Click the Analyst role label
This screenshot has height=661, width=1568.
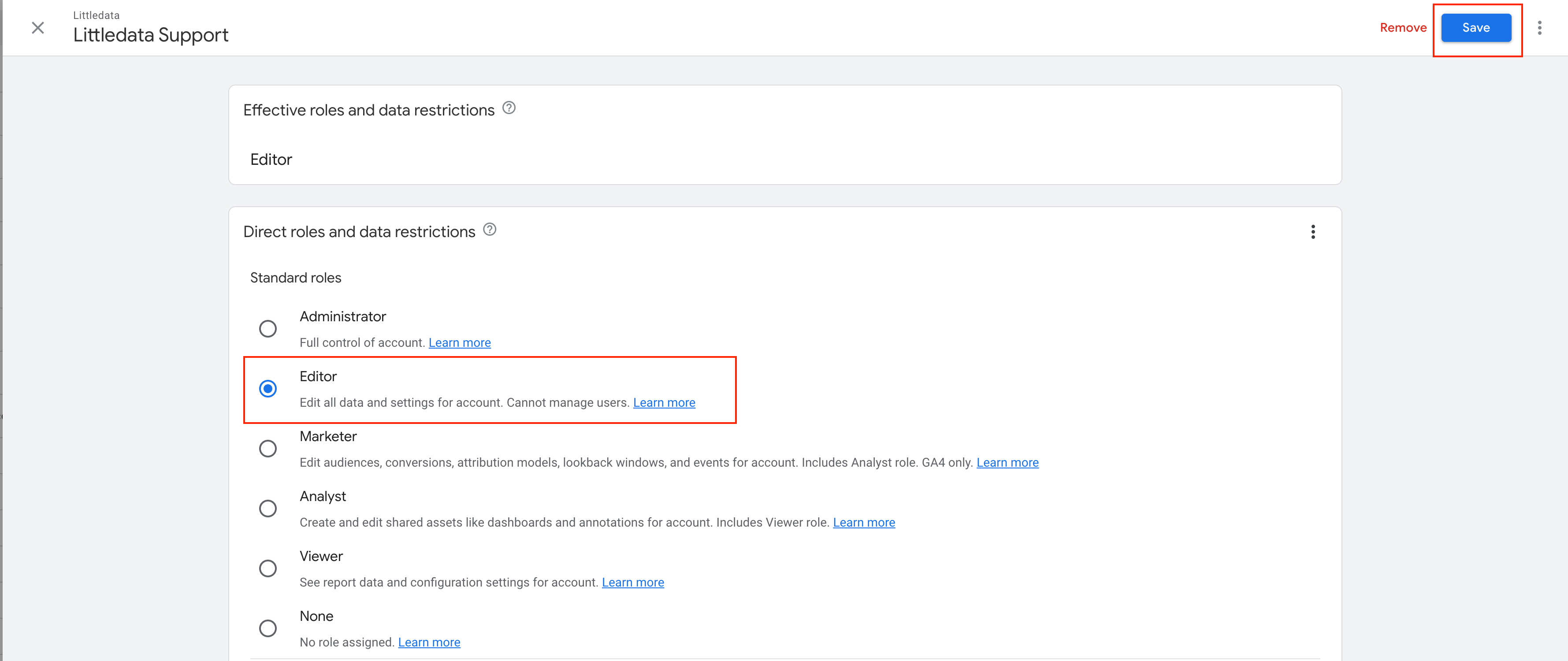point(323,497)
